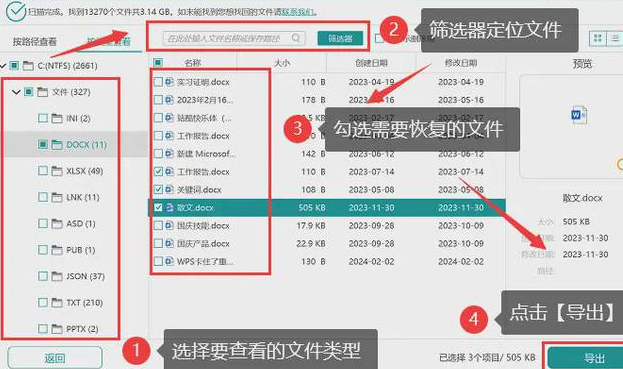Click the file icon of 实习证明.docx
Viewport: 623px width, 369px height.
[x=169, y=82]
